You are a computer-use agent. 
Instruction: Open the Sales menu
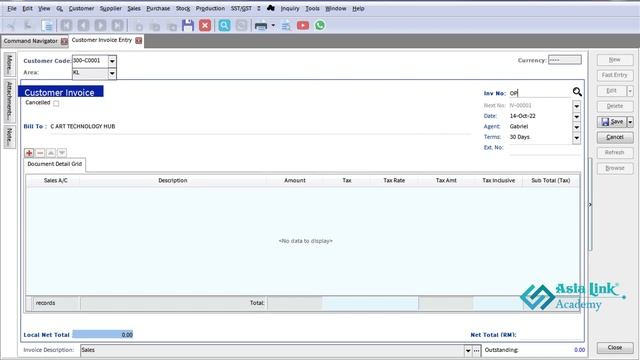pos(133,8)
